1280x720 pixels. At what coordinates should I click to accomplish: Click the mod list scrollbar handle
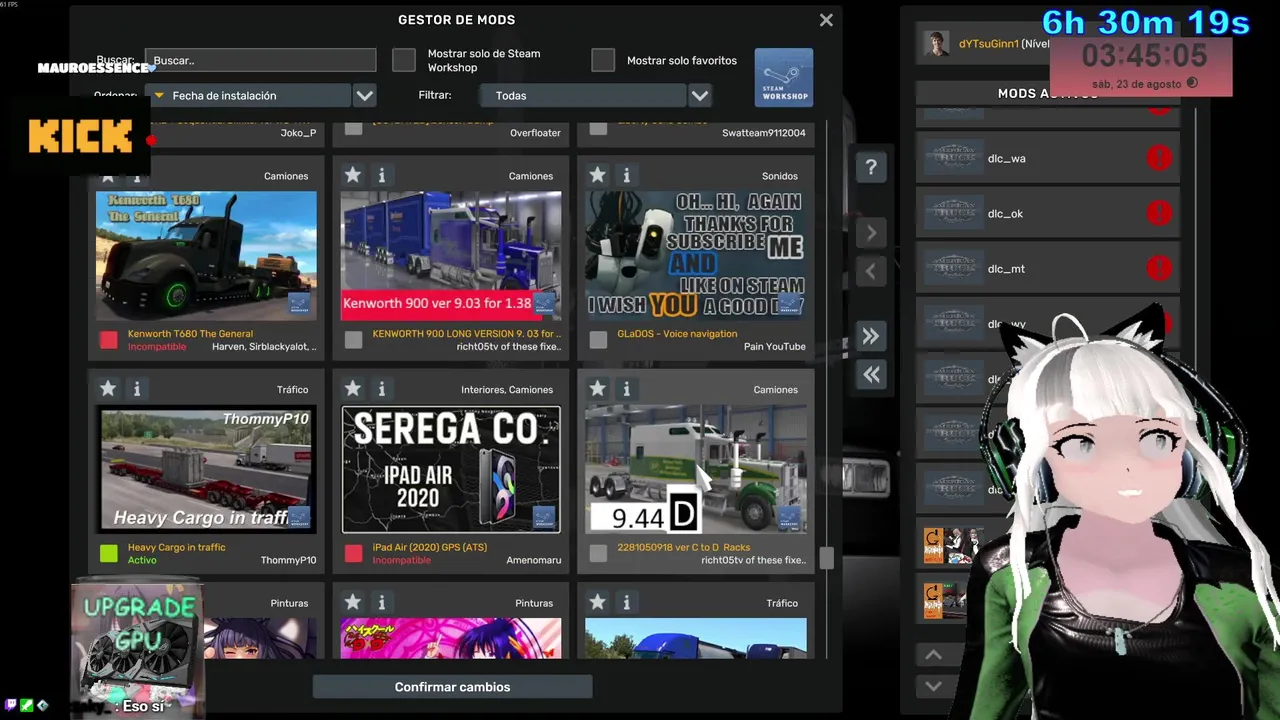(826, 558)
